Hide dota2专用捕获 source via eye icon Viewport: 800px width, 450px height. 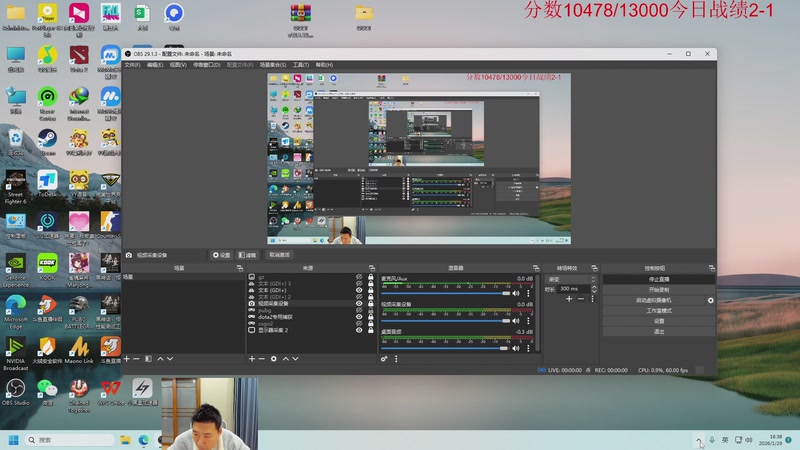(x=359, y=317)
